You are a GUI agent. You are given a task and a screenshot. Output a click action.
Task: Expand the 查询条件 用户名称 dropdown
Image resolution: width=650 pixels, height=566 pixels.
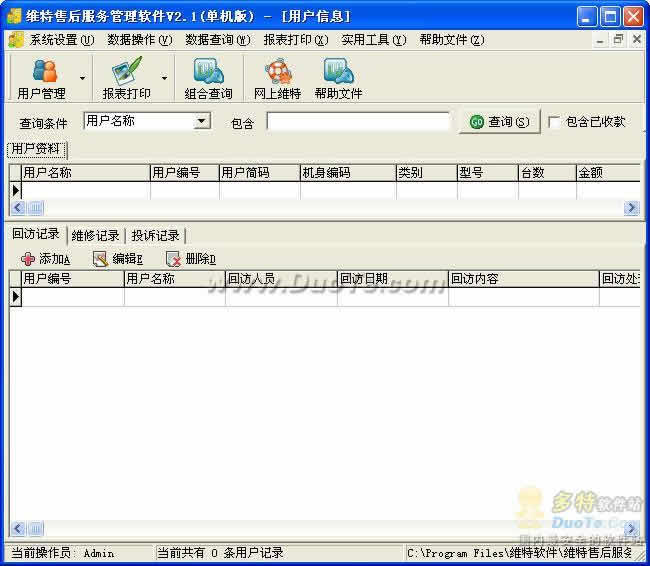coord(202,121)
